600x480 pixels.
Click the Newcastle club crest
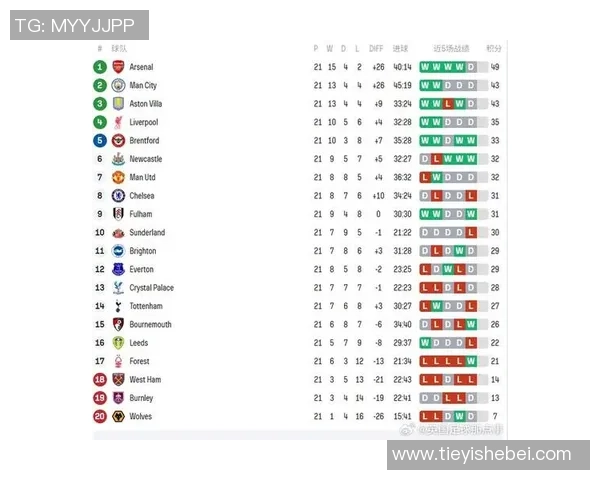[x=118, y=159]
